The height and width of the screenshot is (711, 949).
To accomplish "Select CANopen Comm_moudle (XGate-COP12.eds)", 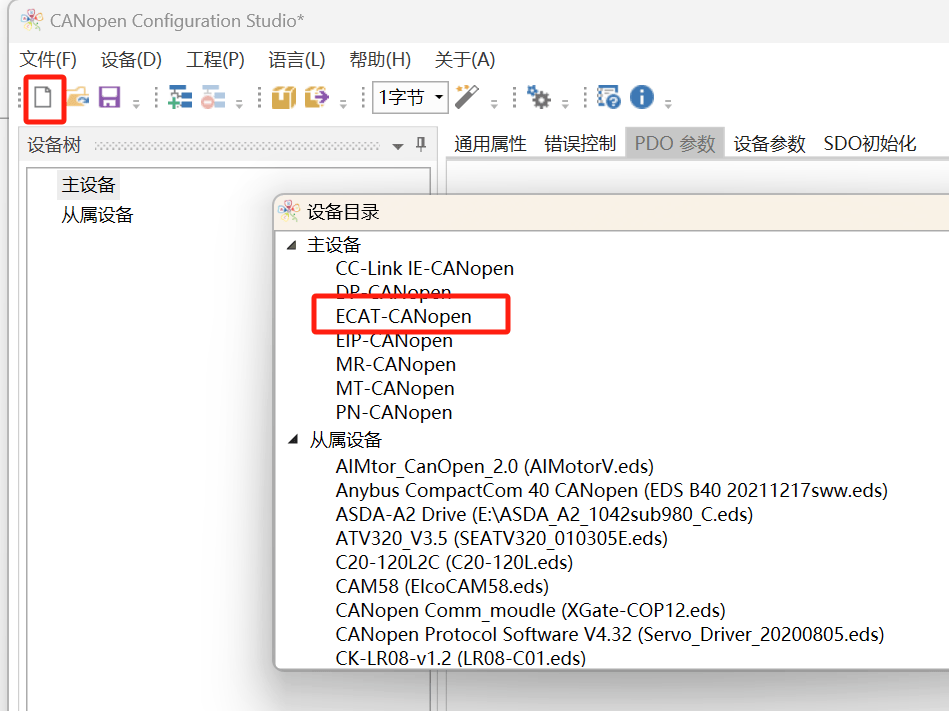I will tap(530, 610).
